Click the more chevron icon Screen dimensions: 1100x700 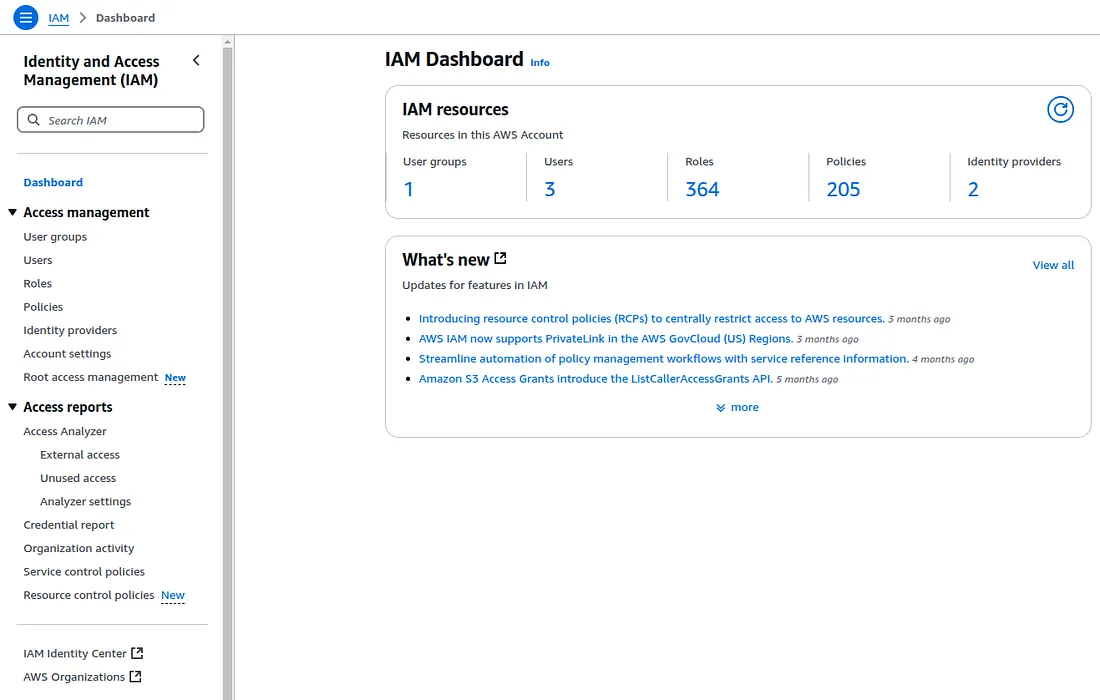[x=720, y=408]
